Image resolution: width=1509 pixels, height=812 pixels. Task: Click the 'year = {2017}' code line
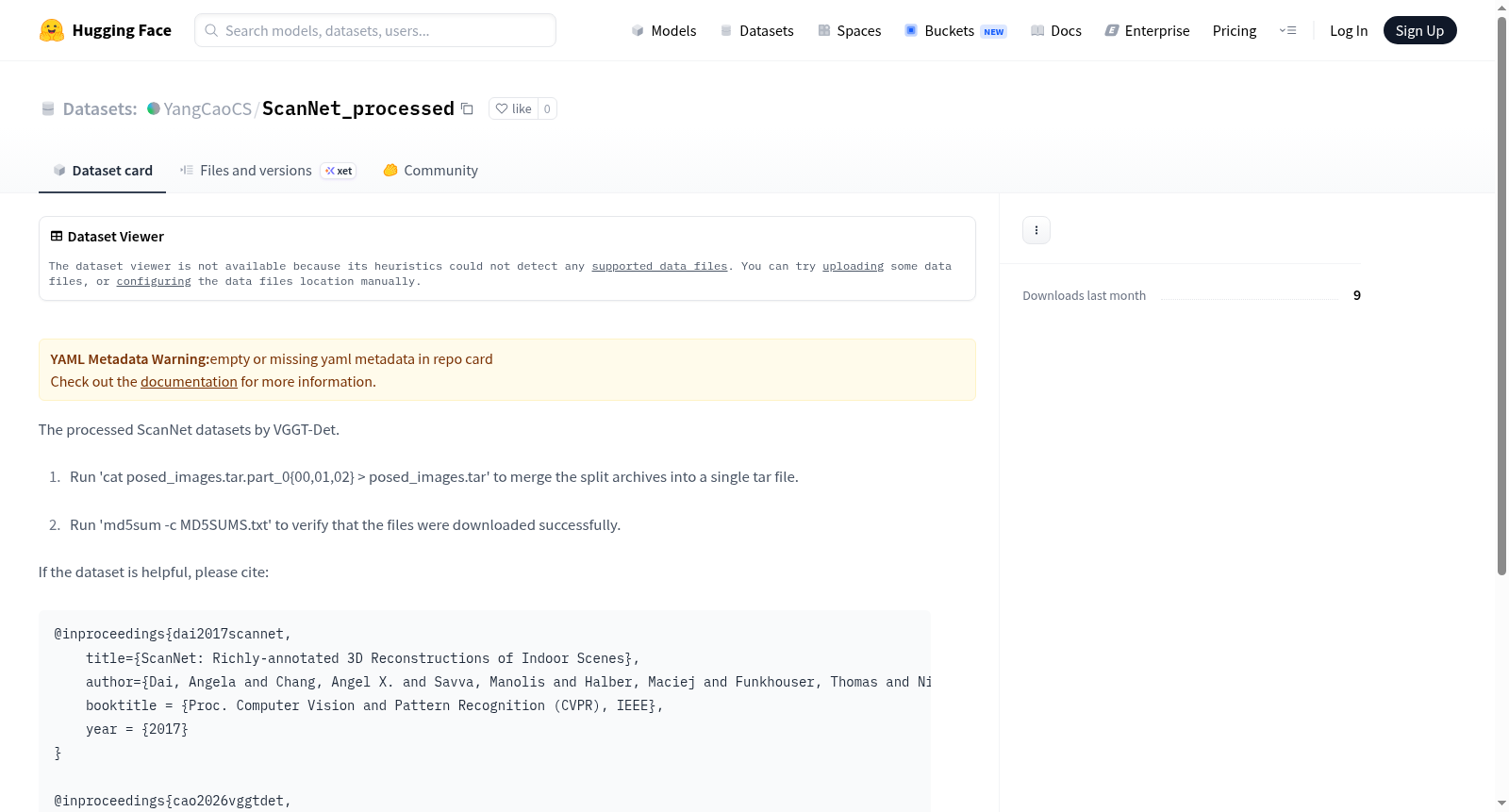click(x=137, y=729)
